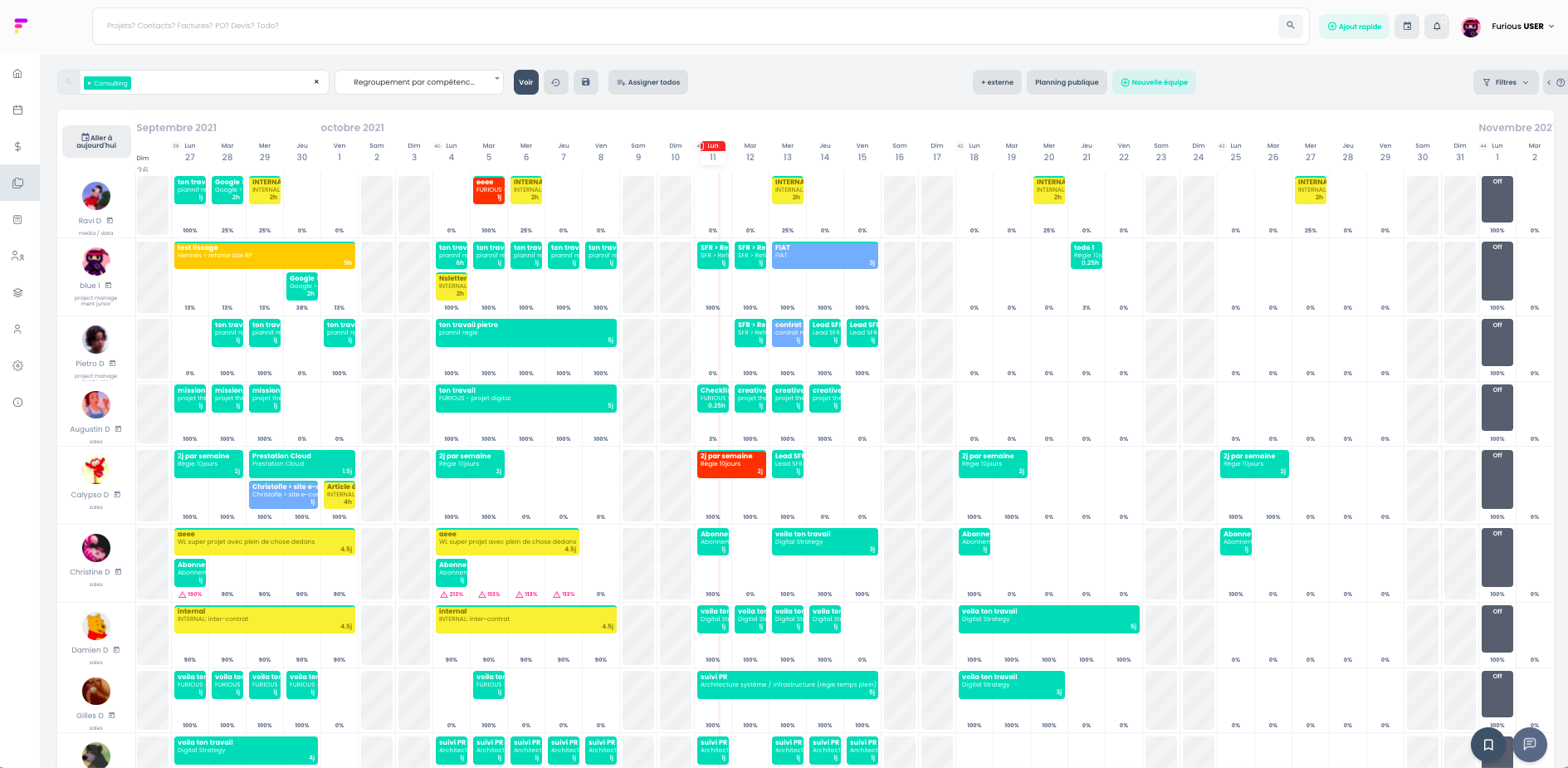Click the chevron arrow right of Filtres
This screenshot has height=768, width=1568.
(1548, 82)
